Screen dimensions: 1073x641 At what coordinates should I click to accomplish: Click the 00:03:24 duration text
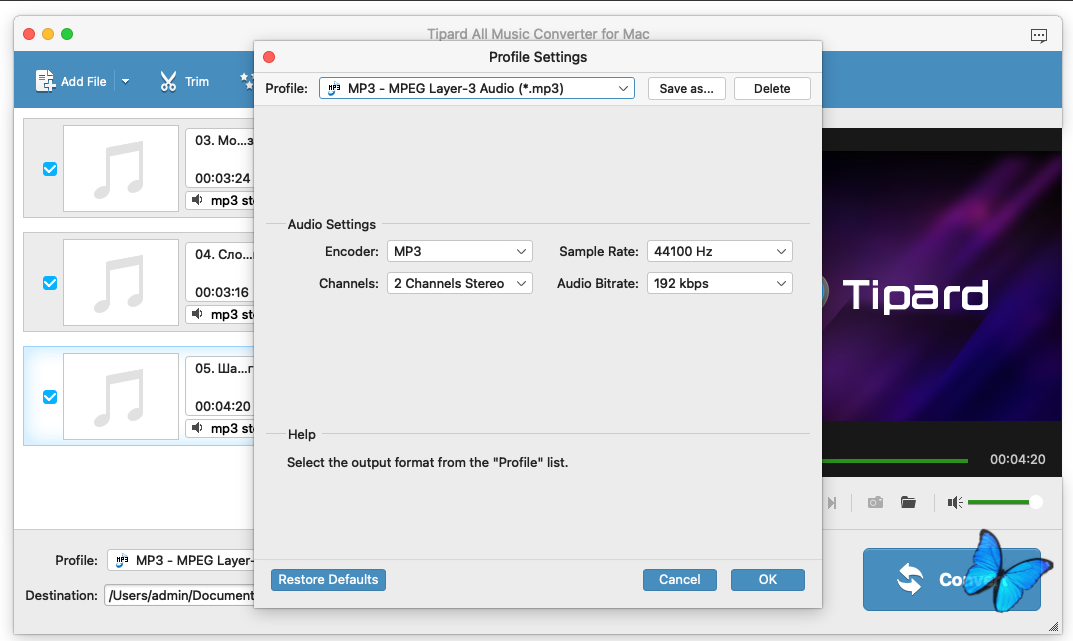(x=222, y=179)
